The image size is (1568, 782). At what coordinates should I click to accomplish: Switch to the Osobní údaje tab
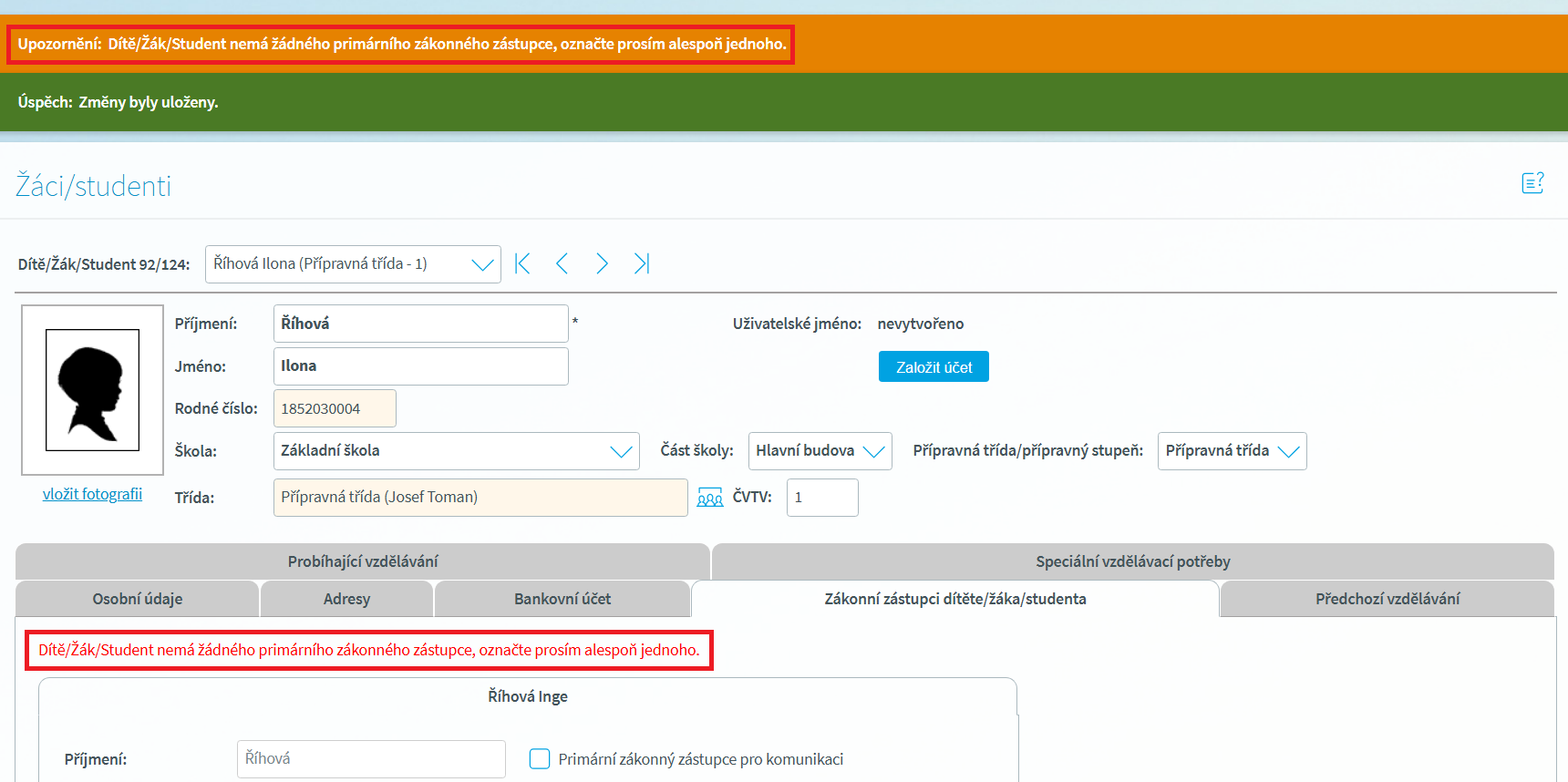click(138, 599)
